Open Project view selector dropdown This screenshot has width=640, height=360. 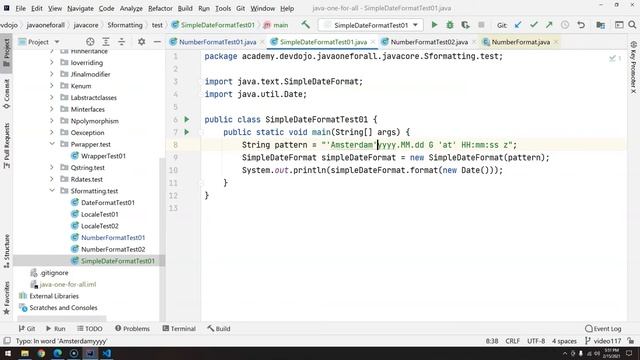[x=39, y=42]
